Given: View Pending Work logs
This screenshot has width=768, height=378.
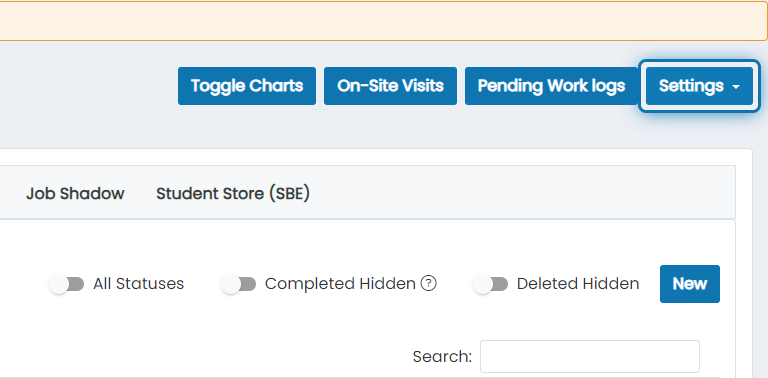Looking at the screenshot, I should click(552, 86).
